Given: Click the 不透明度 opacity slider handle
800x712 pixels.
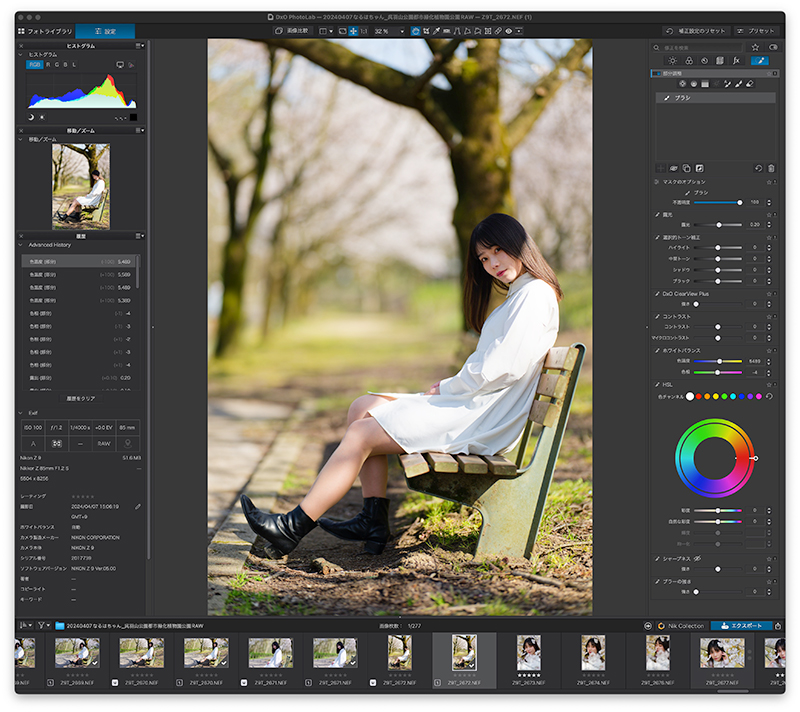Looking at the screenshot, I should (x=740, y=202).
